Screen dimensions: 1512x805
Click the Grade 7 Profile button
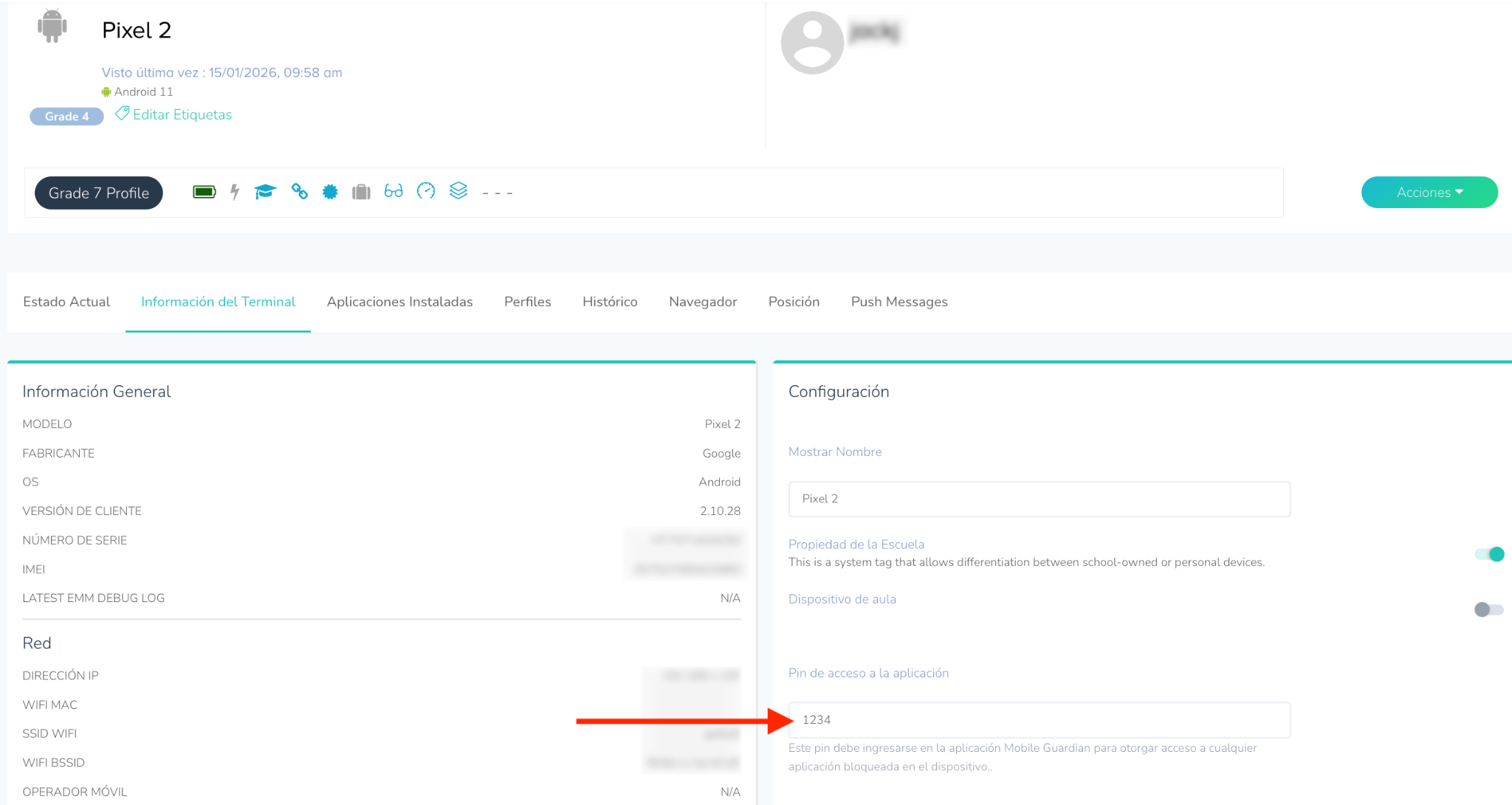99,193
